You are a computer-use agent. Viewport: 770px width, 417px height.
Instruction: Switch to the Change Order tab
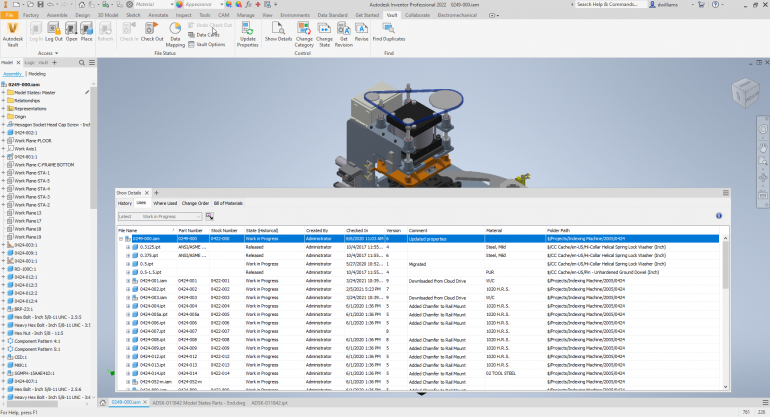195,203
